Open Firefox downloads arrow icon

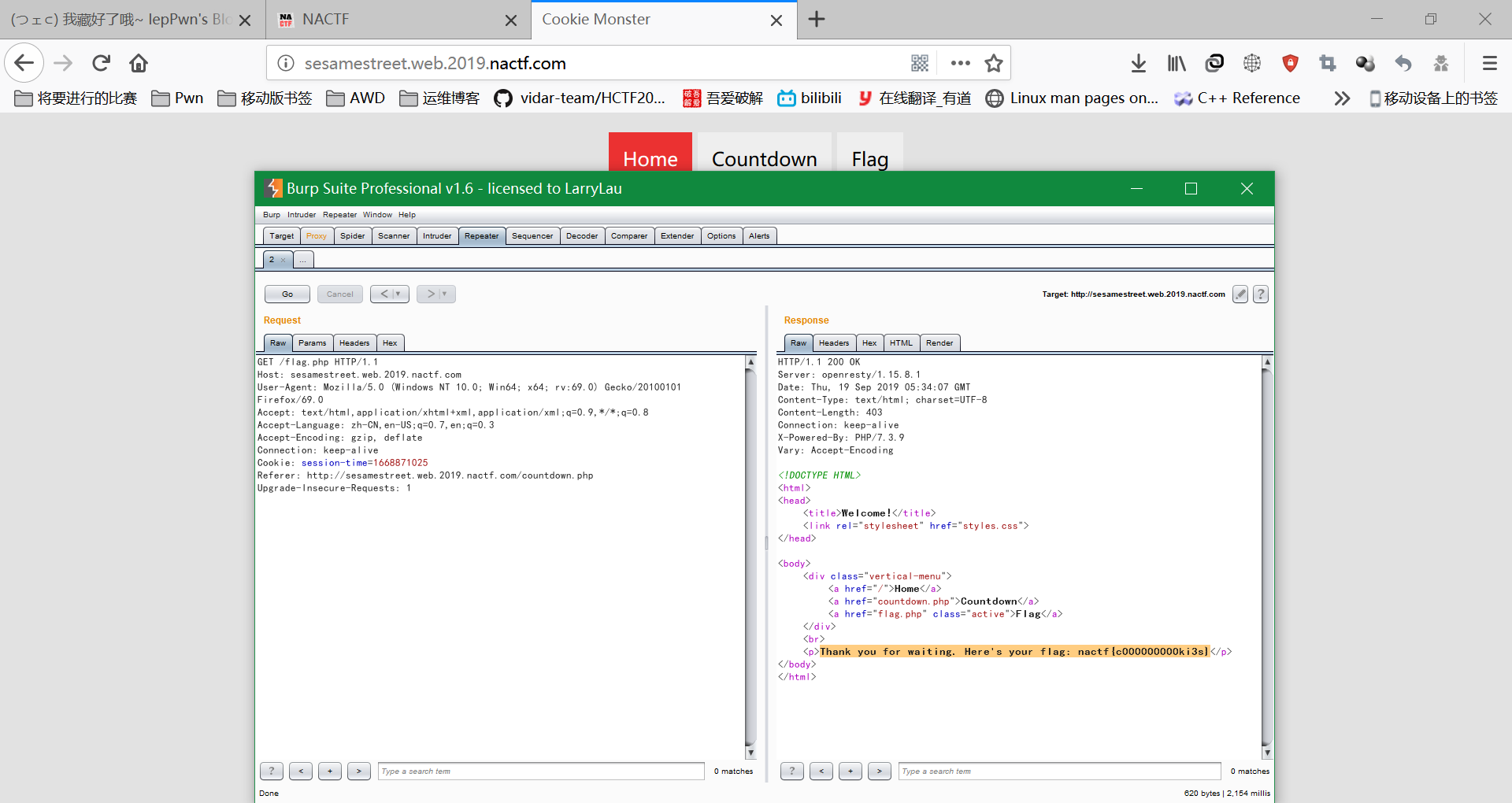point(1138,63)
